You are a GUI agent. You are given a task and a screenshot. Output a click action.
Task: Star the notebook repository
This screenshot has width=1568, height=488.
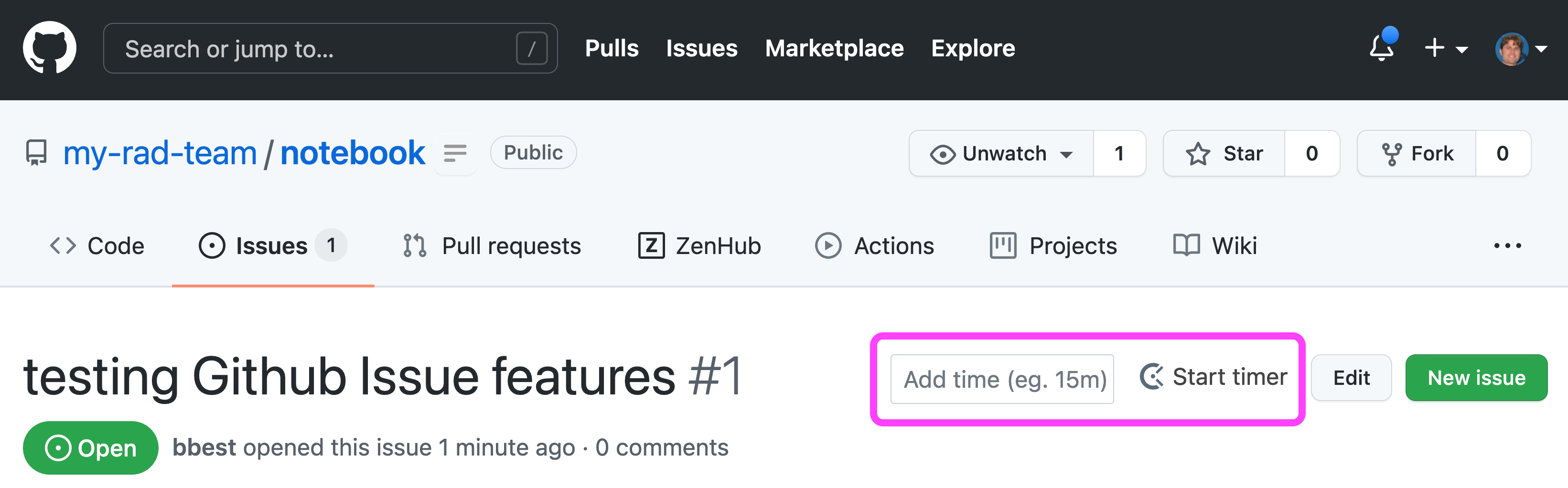pyautogui.click(x=1224, y=153)
